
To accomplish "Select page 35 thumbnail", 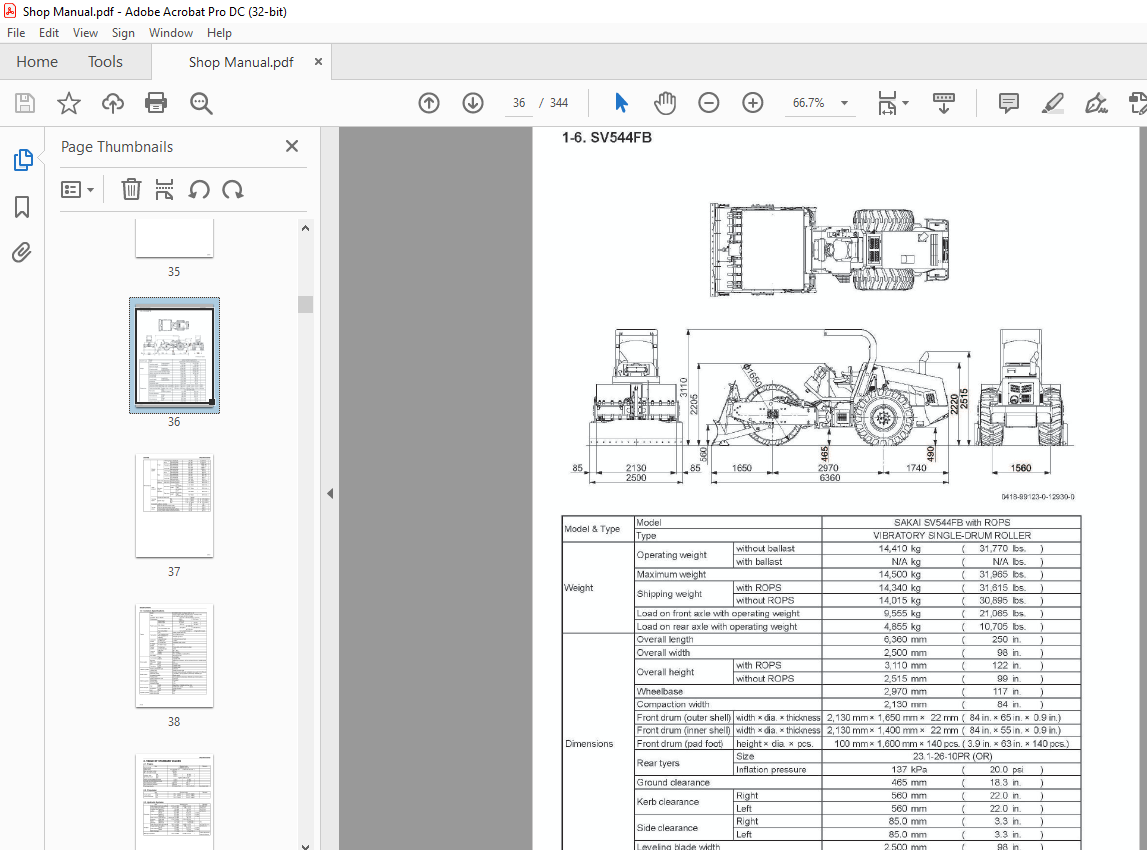I will [x=174, y=238].
